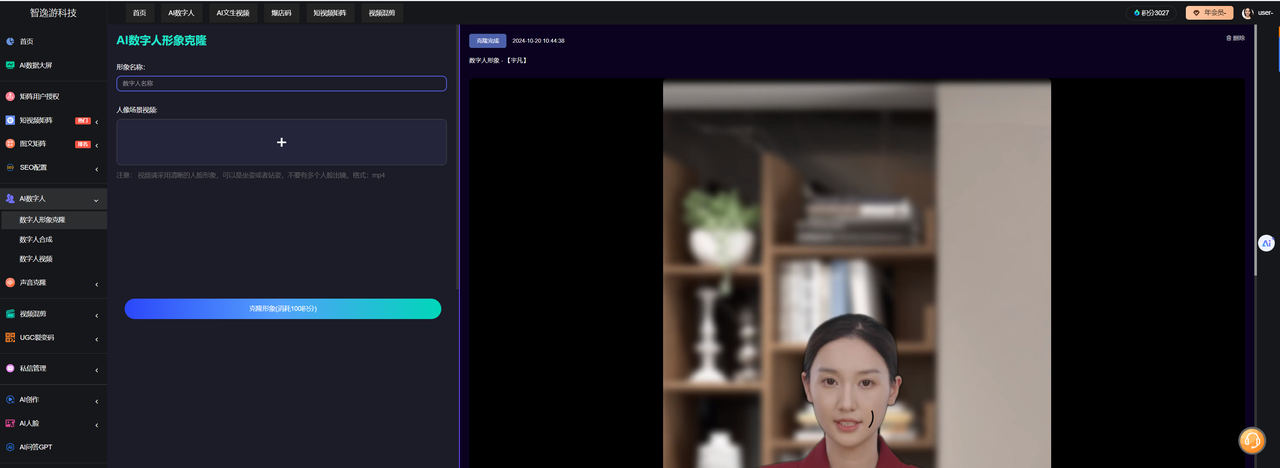Click the AI问答GPT sidebar icon
This screenshot has width=1280, height=468.
pyautogui.click(x=10, y=447)
